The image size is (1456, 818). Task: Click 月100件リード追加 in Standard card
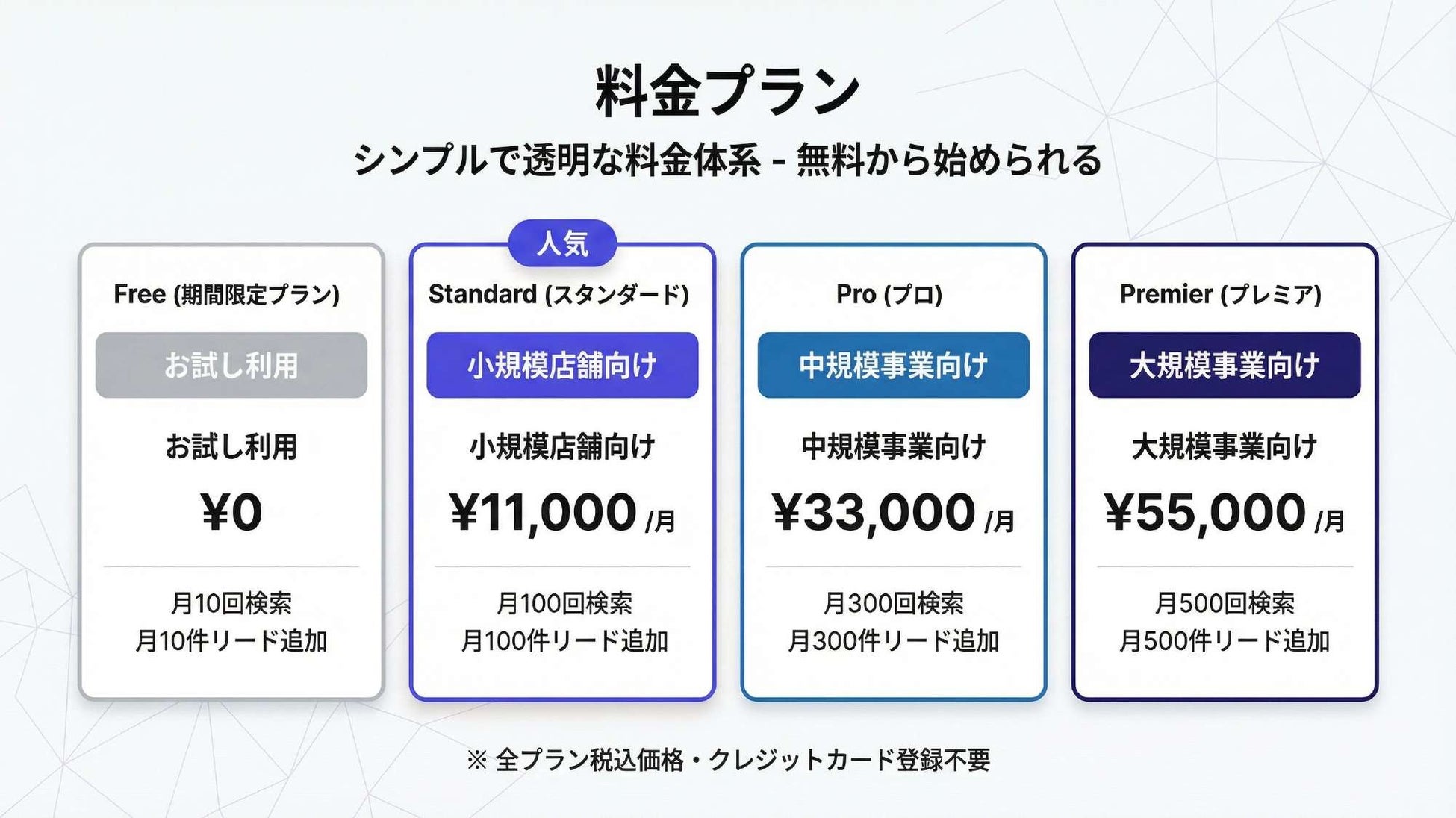pyautogui.click(x=564, y=641)
